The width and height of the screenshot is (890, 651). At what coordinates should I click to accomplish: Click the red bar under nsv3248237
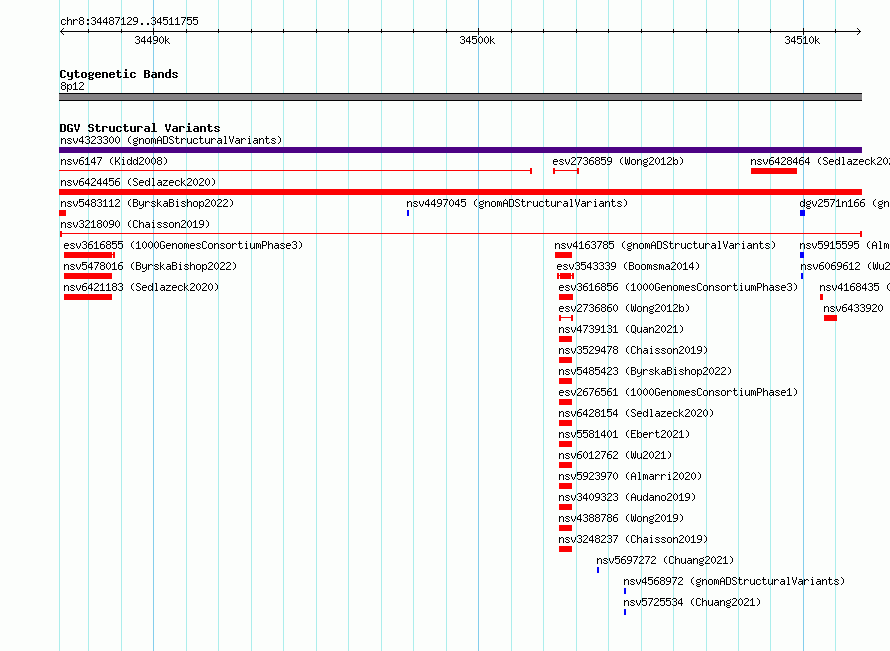pyautogui.click(x=565, y=549)
